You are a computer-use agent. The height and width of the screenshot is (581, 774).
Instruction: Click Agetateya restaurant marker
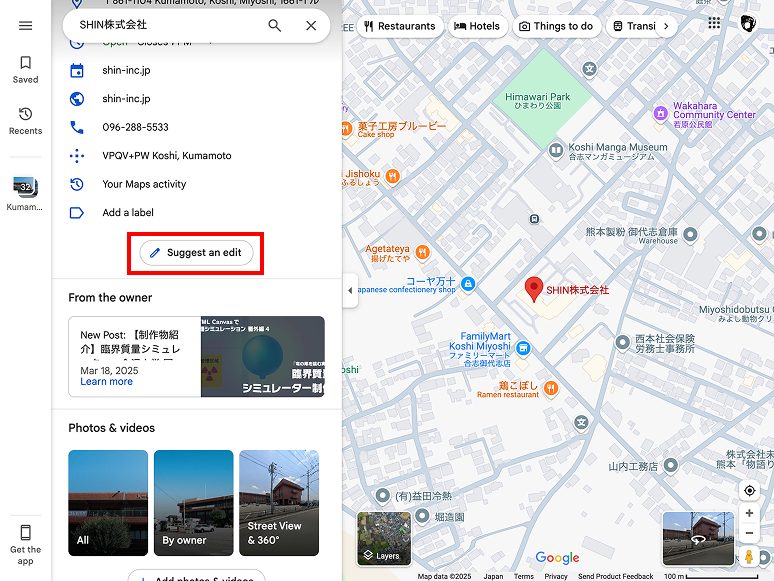pos(422,253)
